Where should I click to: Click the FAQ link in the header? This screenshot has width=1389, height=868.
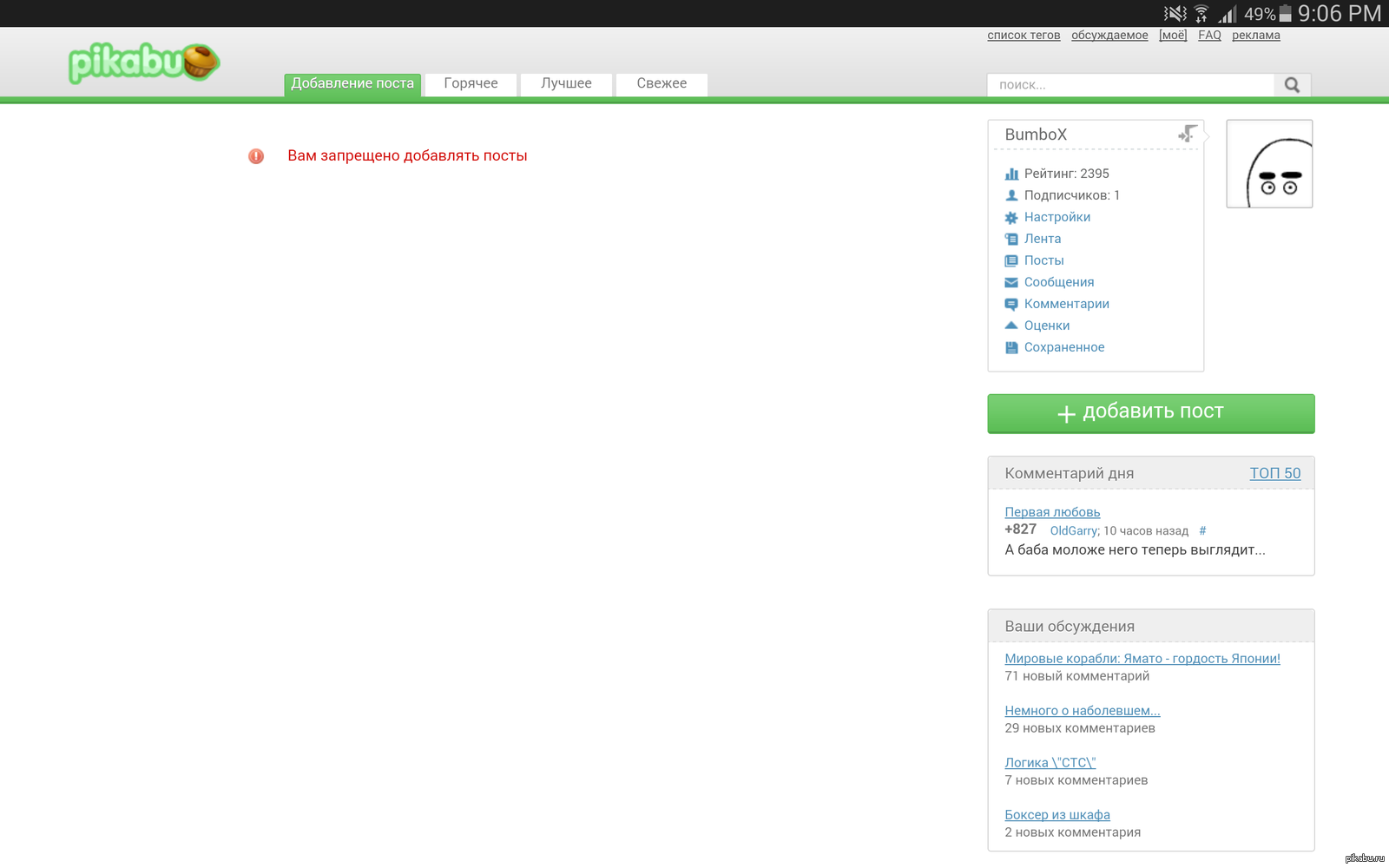tap(1209, 36)
